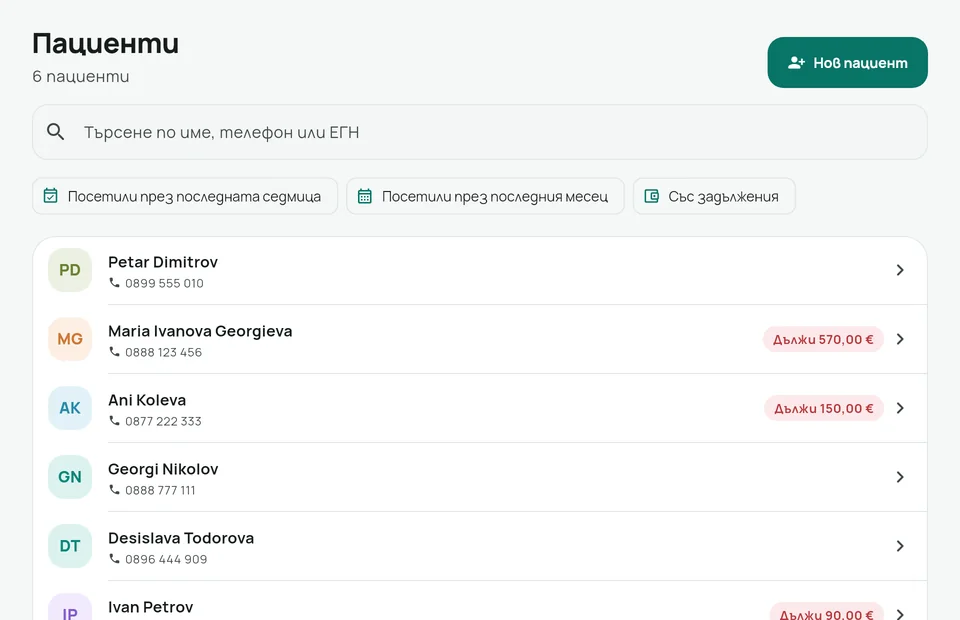Click phone number 0896 444 909
This screenshot has width=960, height=620.
point(166,559)
